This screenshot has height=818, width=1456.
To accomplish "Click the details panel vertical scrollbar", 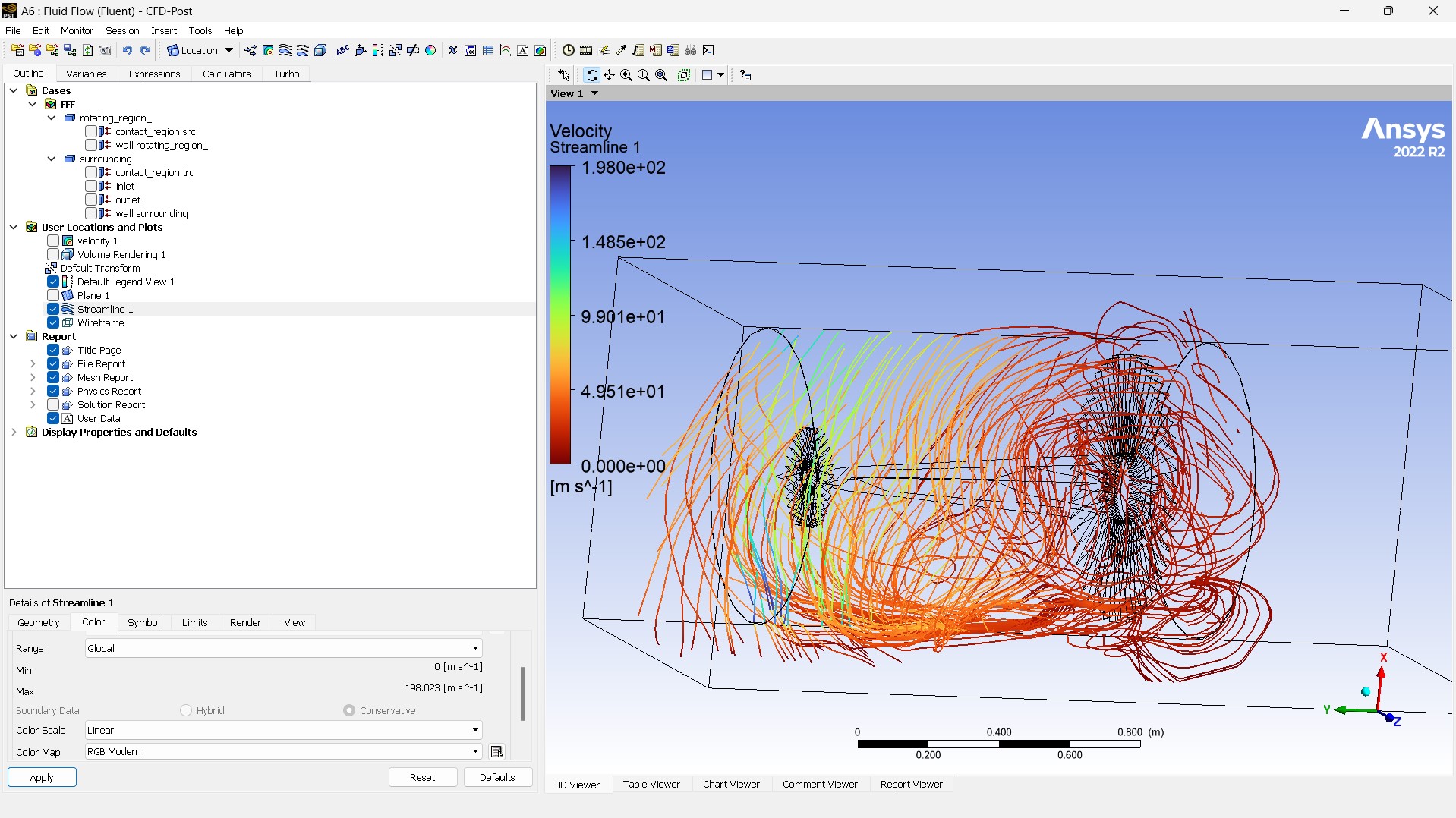I will pos(523,694).
